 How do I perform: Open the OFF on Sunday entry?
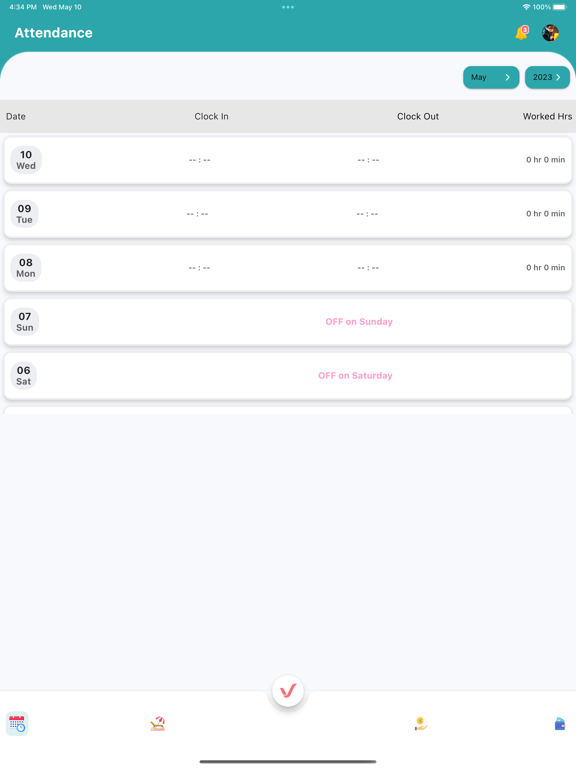pyautogui.click(x=359, y=322)
